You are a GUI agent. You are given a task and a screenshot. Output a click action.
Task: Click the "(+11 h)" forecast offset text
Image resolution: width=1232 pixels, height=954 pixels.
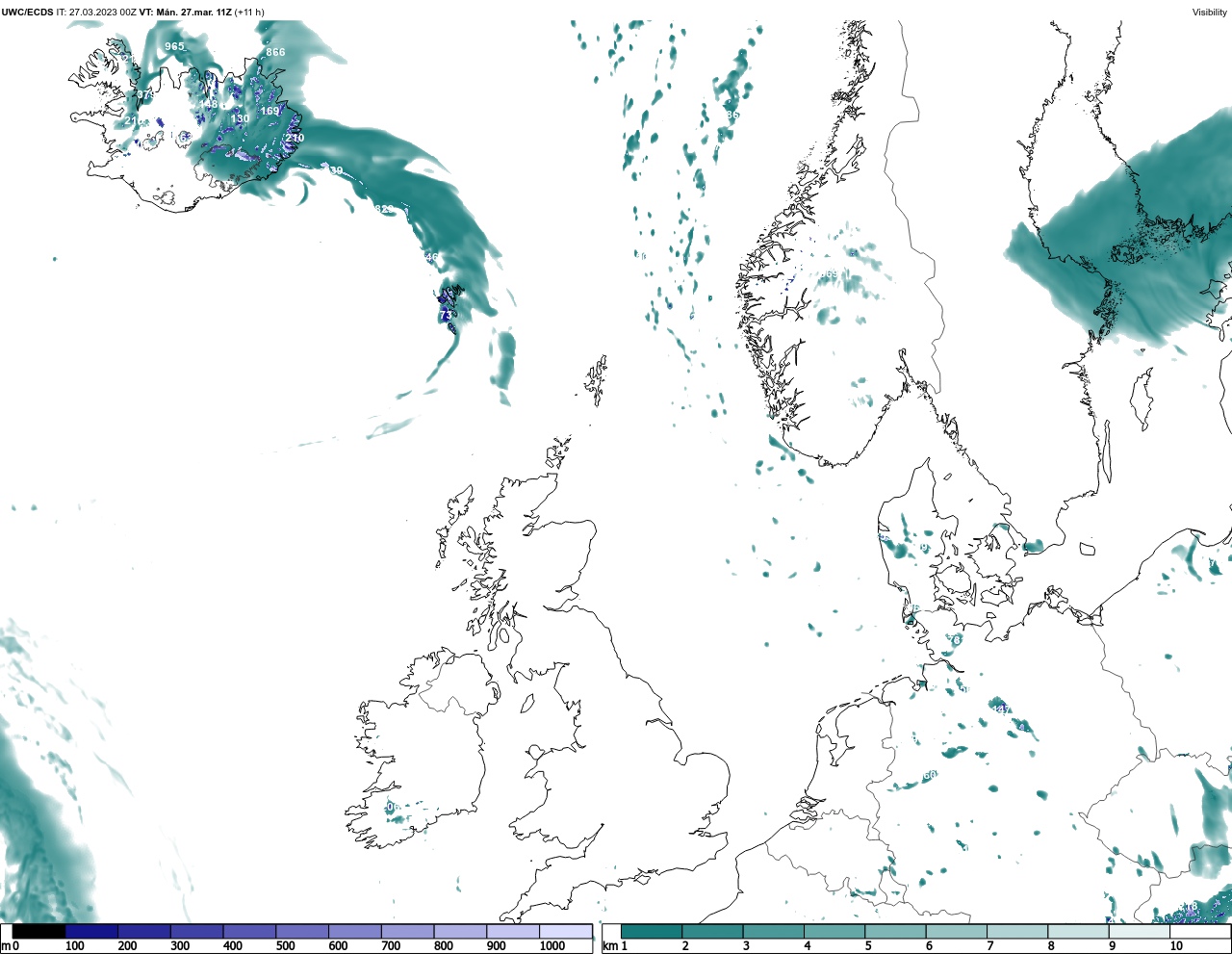click(x=249, y=13)
